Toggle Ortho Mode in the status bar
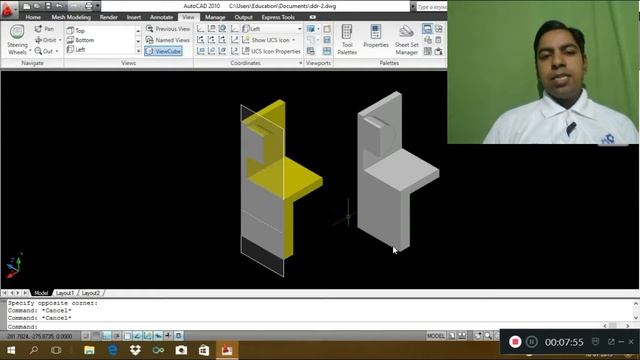This screenshot has width=640, height=360. tap(107, 336)
